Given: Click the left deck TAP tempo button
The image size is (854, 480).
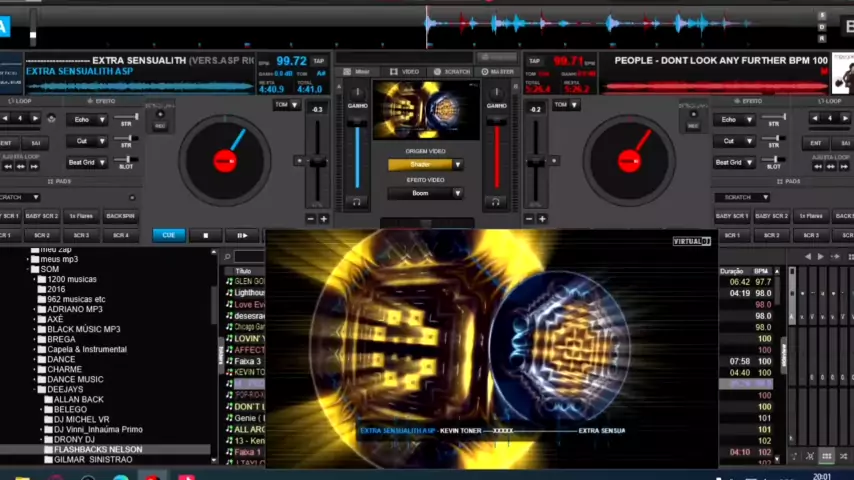Looking at the screenshot, I should pos(319,61).
